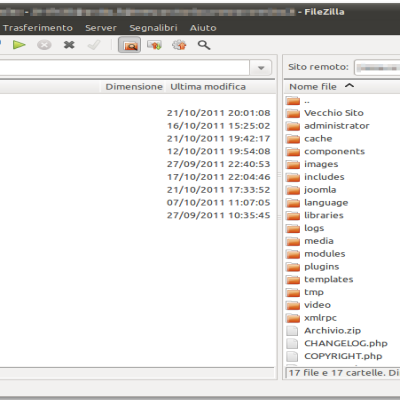Select the libraries folder icon

coord(293,215)
